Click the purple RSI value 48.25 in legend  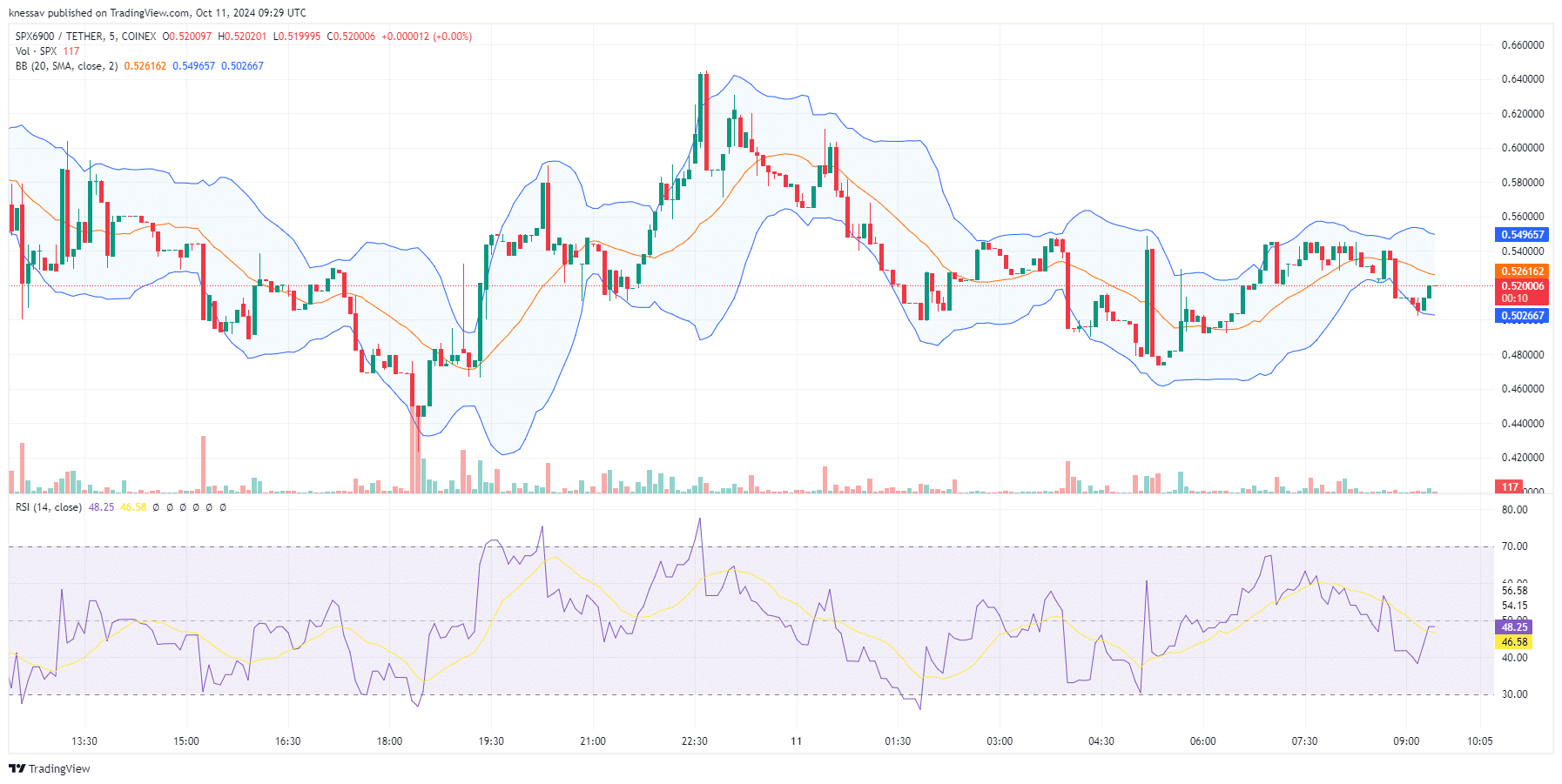click(101, 507)
